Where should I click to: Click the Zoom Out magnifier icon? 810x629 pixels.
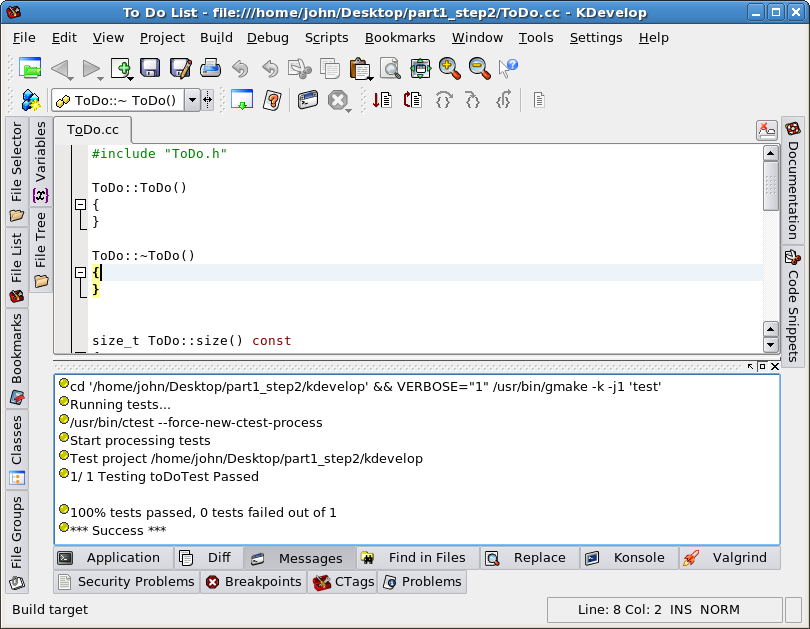(x=479, y=68)
